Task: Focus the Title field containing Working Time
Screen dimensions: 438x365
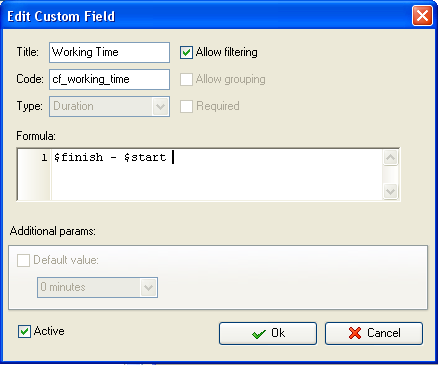Action: point(109,52)
